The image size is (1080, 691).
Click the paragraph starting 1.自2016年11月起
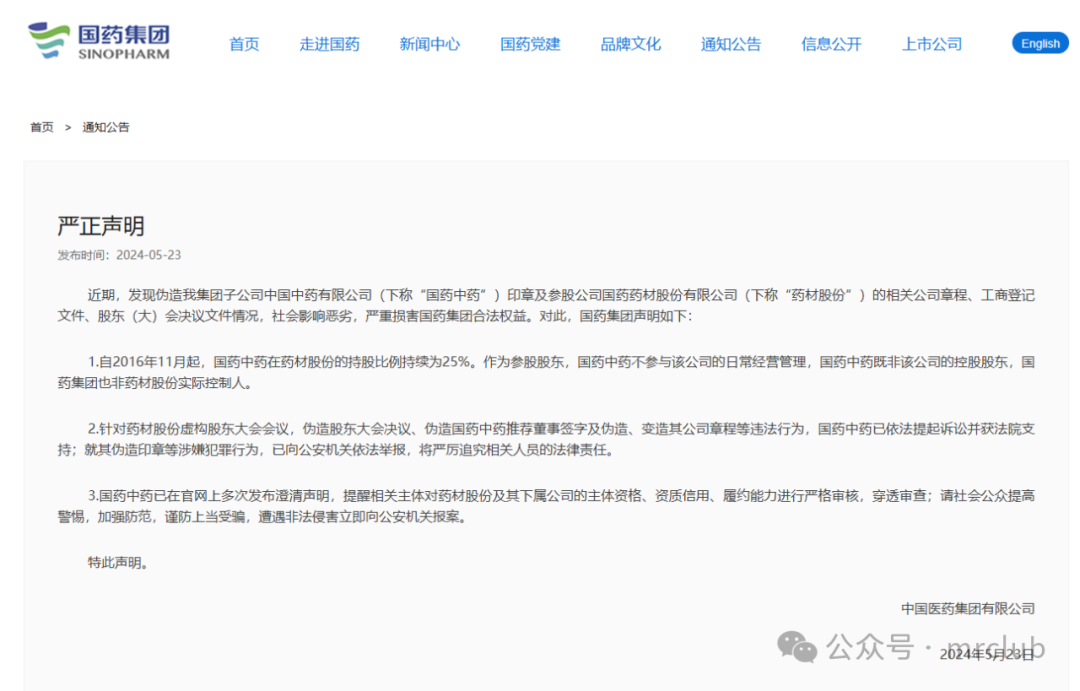[x=546, y=372]
